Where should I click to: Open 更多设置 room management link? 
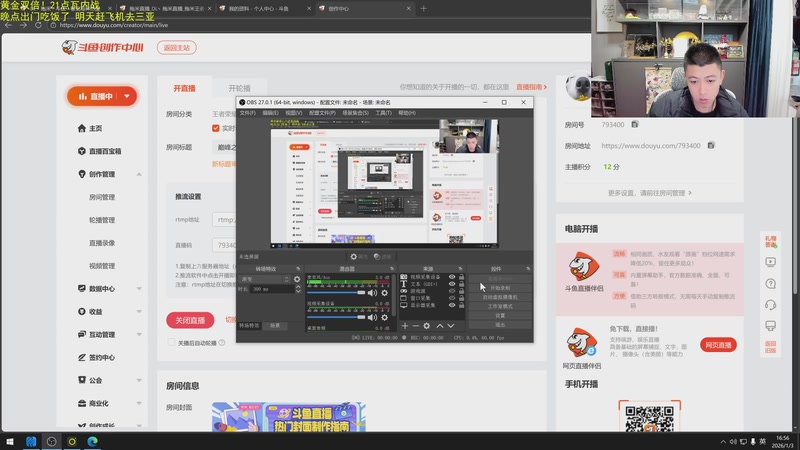click(649, 193)
